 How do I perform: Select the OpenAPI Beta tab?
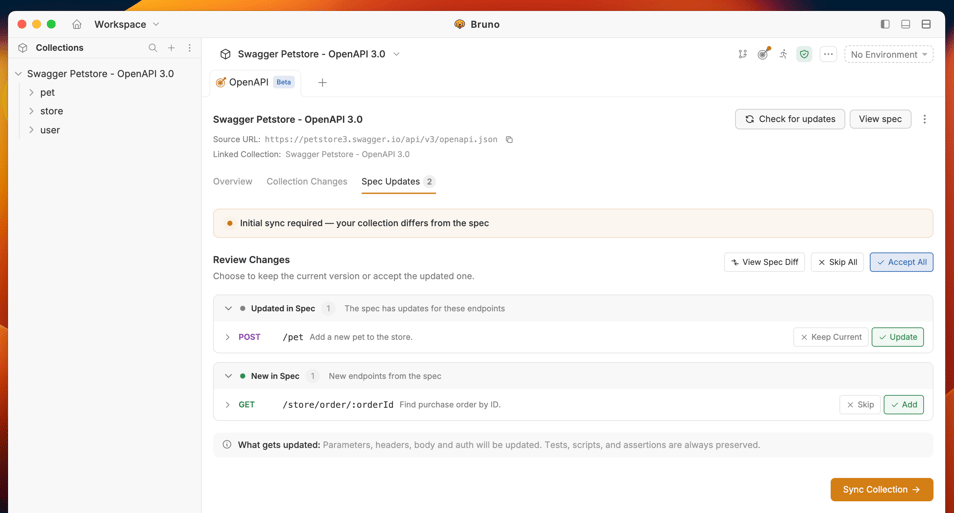tap(256, 82)
